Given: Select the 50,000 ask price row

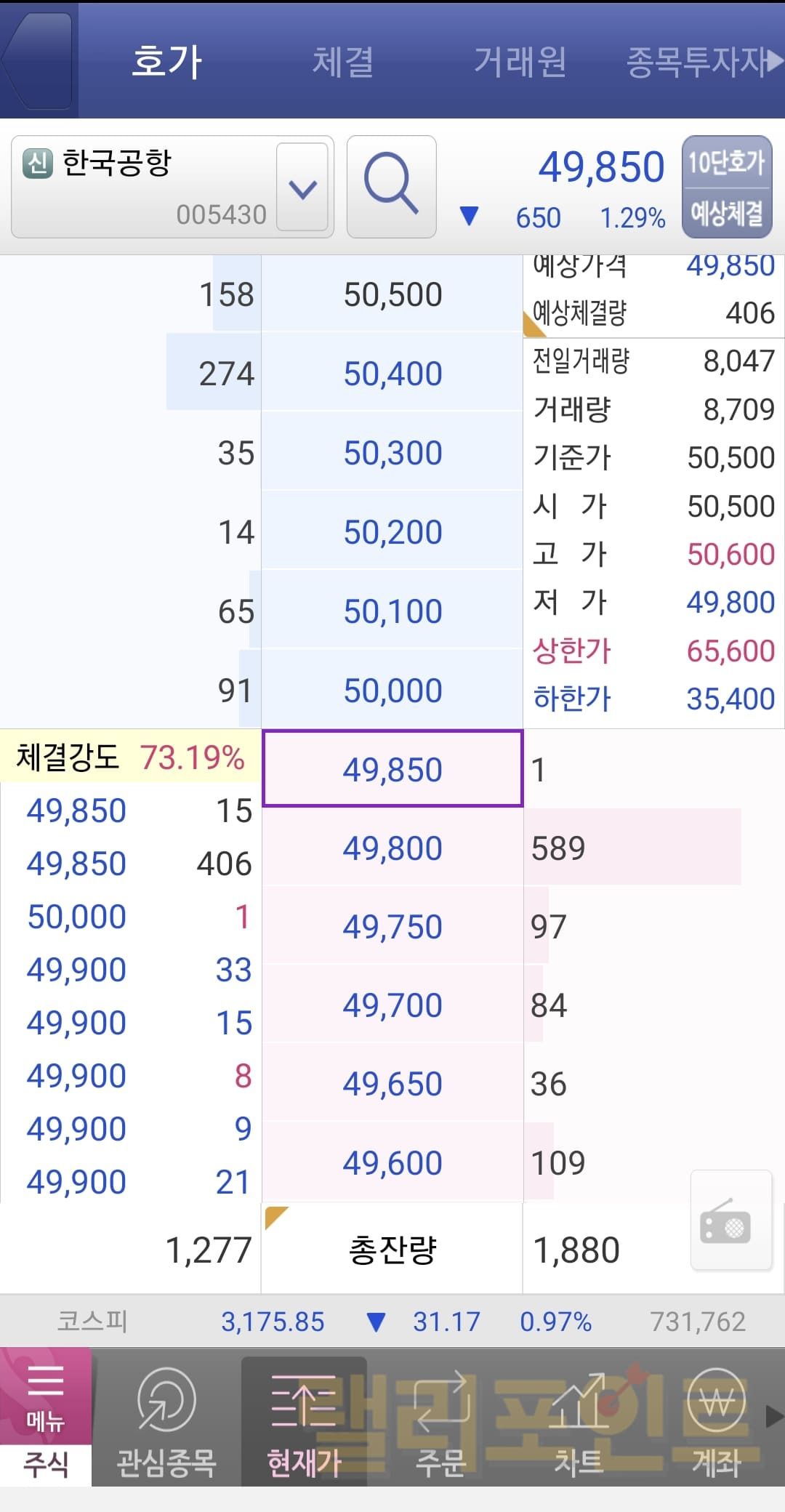Looking at the screenshot, I should [x=392, y=691].
